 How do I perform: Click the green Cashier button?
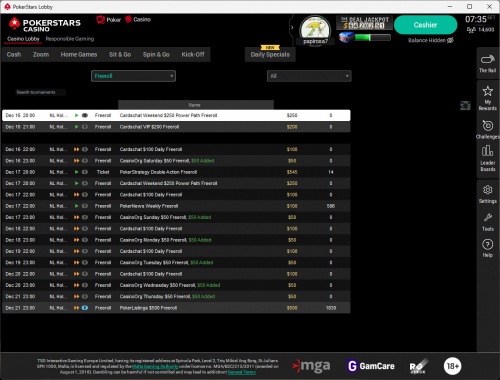[425, 25]
